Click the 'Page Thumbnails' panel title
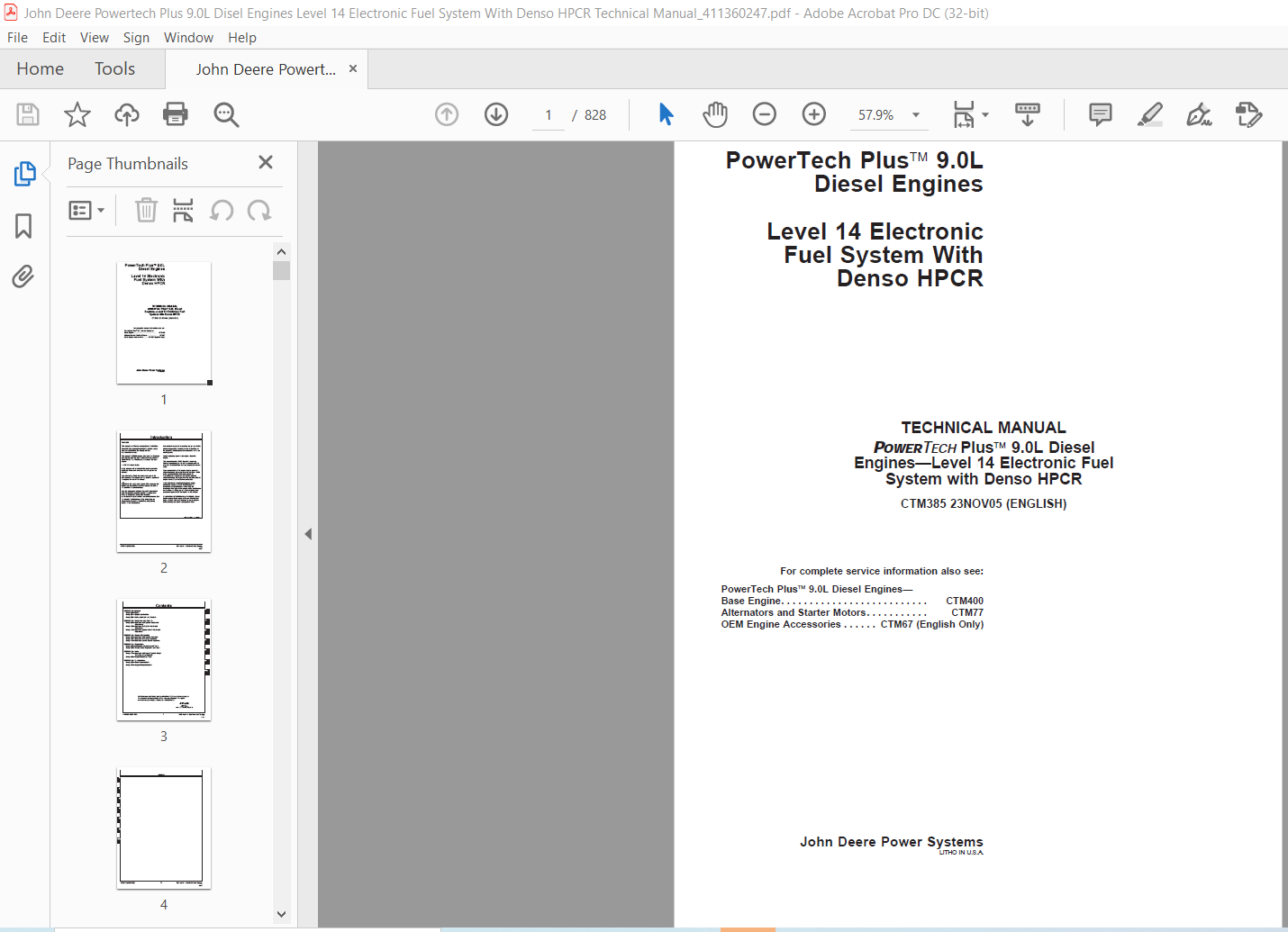The height and width of the screenshot is (932, 1288). (128, 164)
